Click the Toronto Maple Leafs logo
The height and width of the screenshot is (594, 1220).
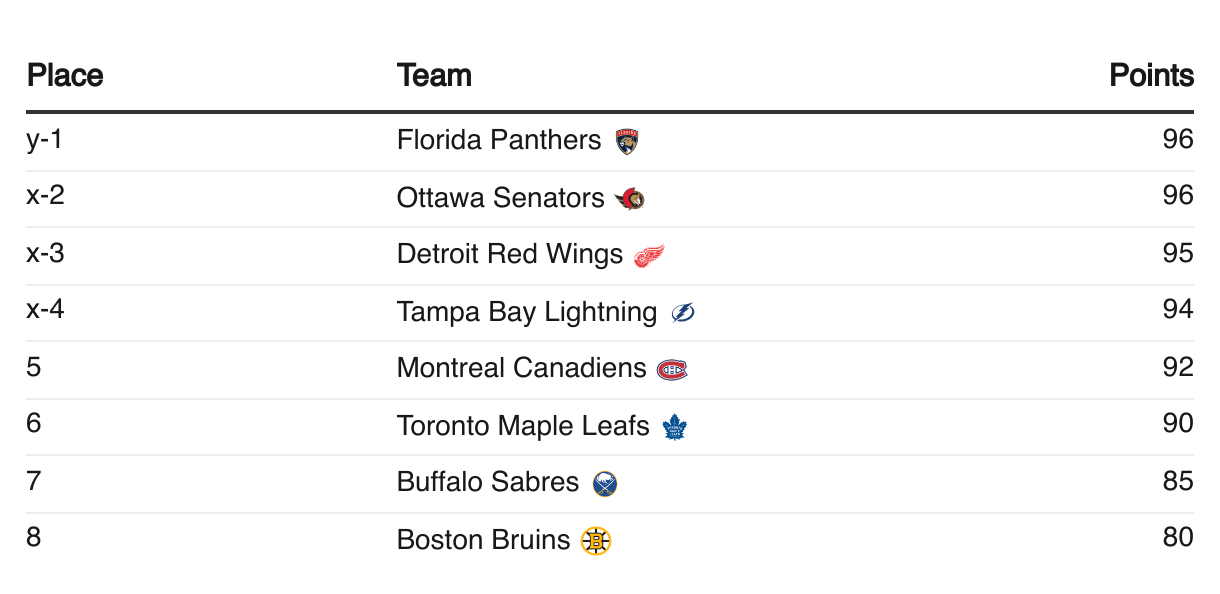(675, 428)
